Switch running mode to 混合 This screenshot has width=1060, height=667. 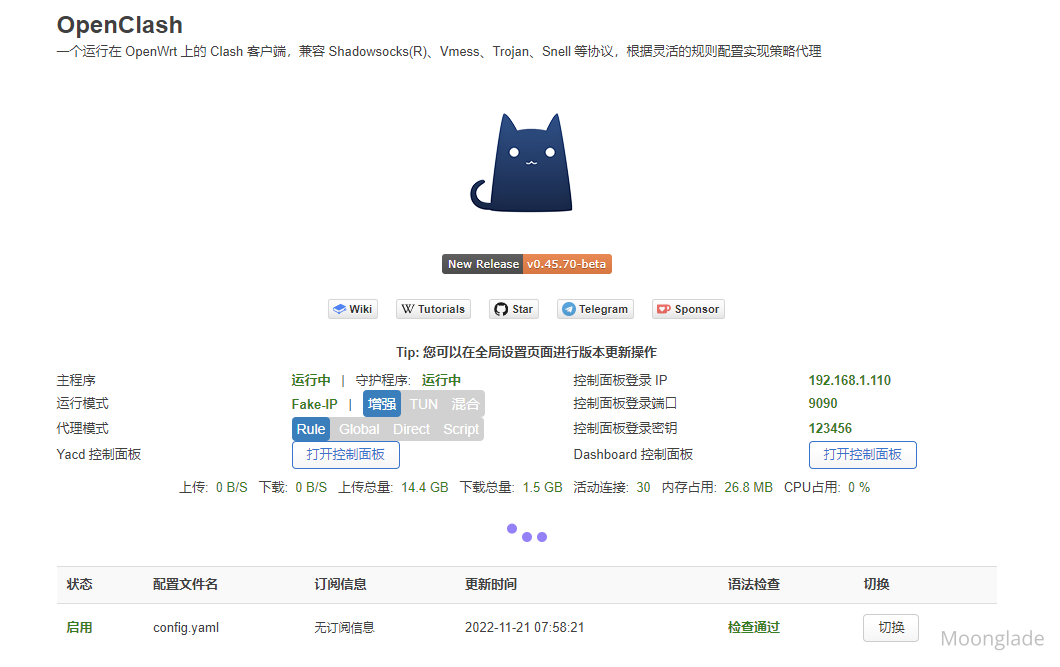click(465, 404)
